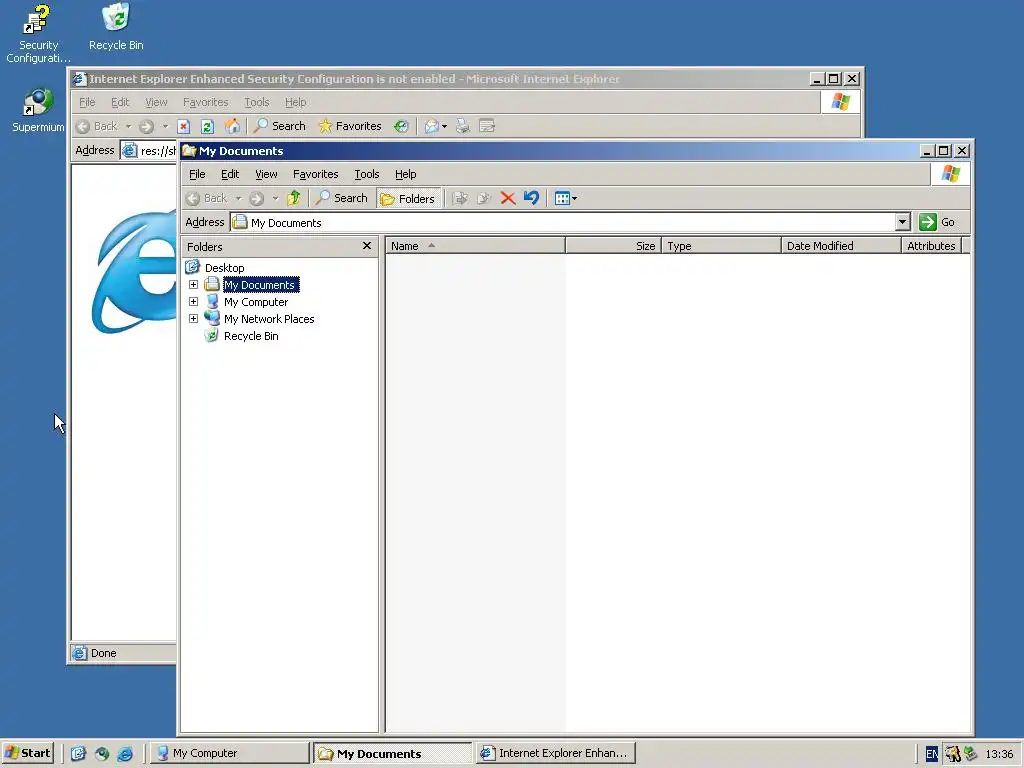Open View menu in My Documents window
This screenshot has height=768, width=1024.
(x=266, y=174)
